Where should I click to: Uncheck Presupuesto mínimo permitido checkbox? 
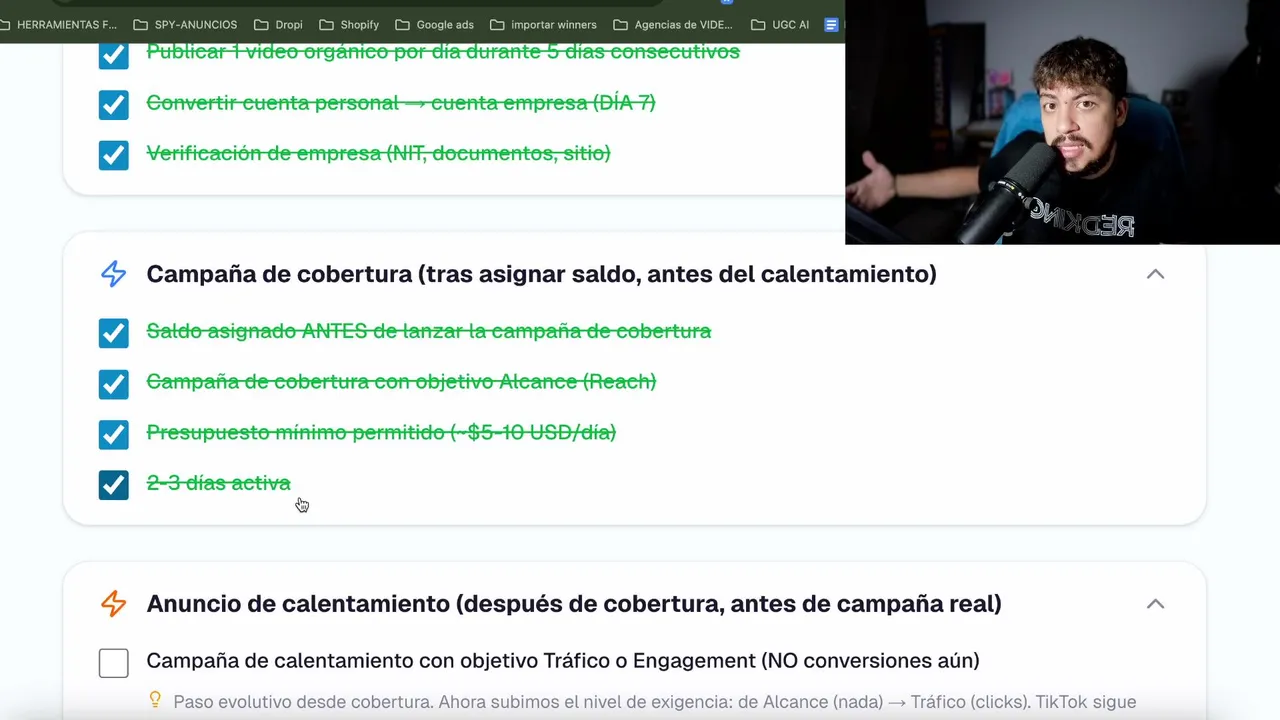tap(114, 434)
